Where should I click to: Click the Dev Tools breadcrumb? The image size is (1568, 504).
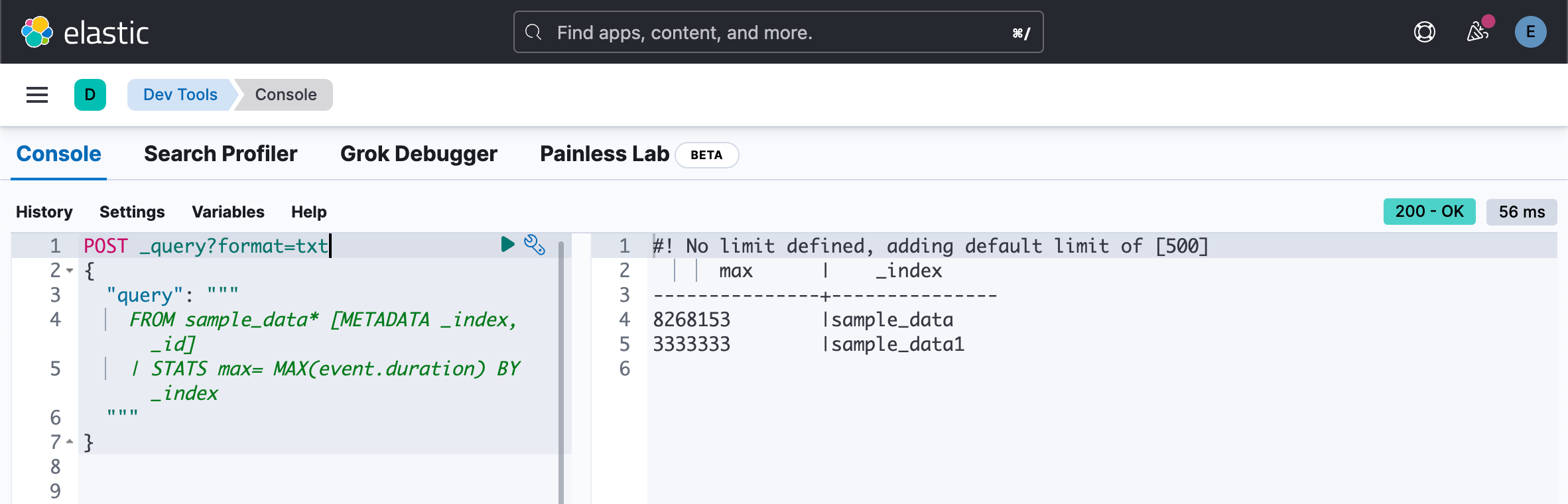[x=180, y=95]
